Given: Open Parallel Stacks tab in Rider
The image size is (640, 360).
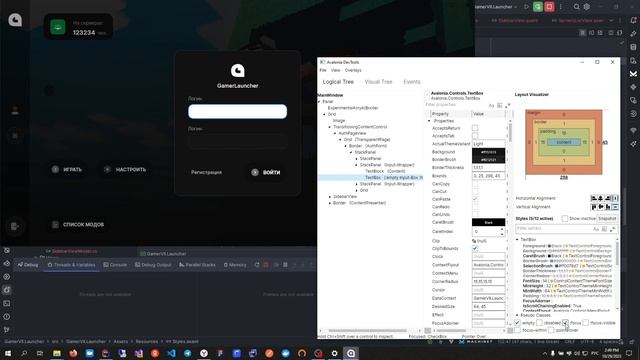Looking at the screenshot, I should (x=197, y=265).
